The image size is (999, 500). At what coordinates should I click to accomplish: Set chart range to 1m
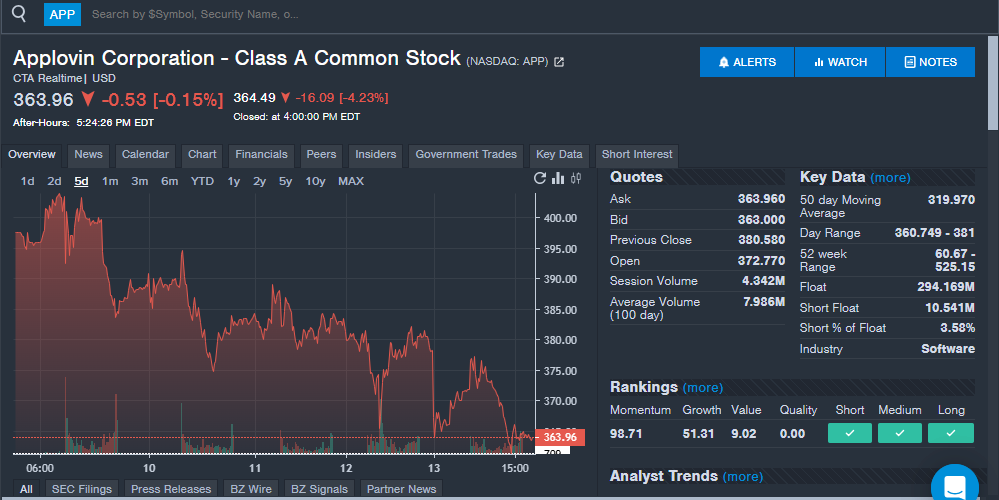click(110, 182)
